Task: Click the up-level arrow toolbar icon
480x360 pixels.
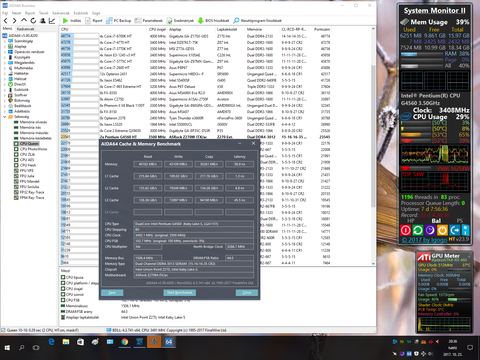Action: 24,21
